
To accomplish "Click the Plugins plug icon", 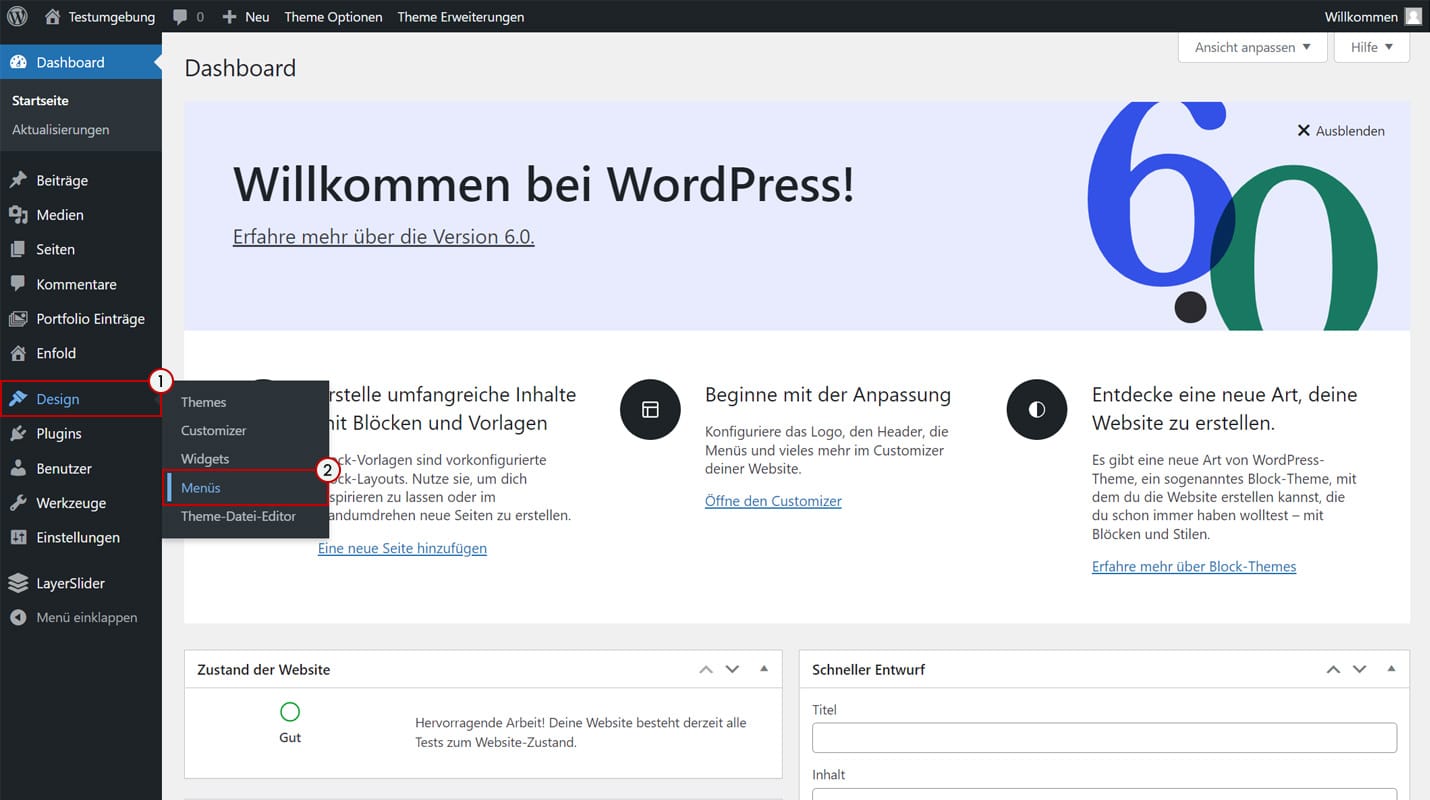I will (x=18, y=434).
